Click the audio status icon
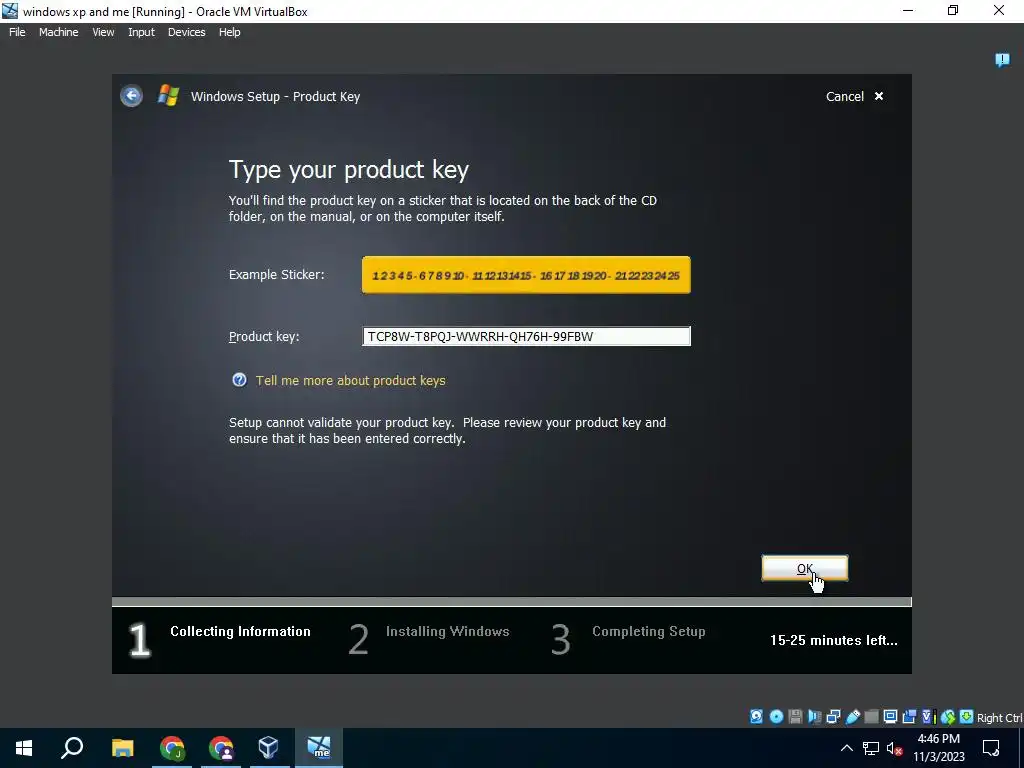This screenshot has height=768, width=1024. [815, 717]
